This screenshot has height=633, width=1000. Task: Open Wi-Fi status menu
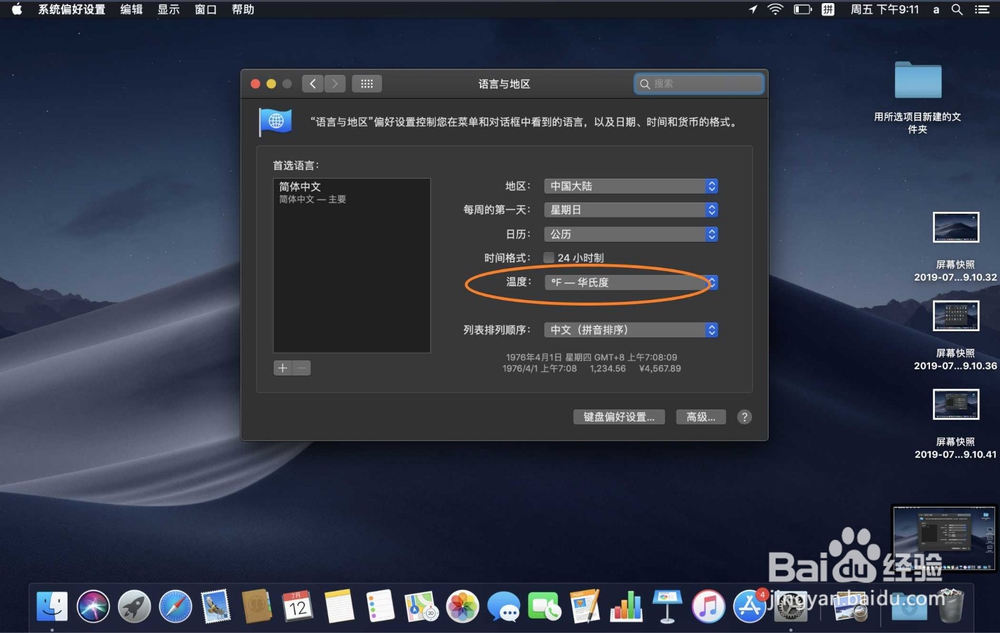pyautogui.click(x=775, y=10)
